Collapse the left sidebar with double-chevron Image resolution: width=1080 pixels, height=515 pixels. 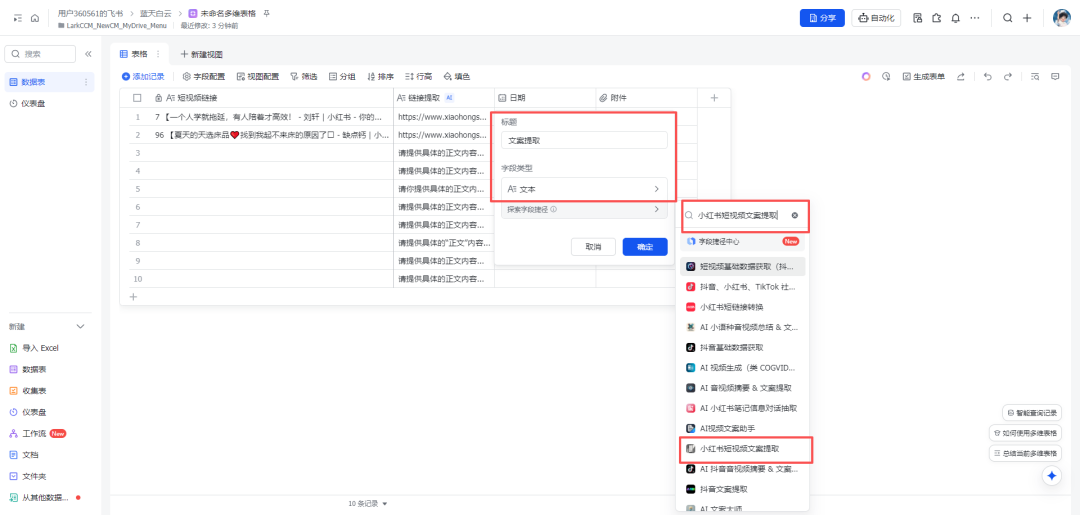(x=88, y=54)
